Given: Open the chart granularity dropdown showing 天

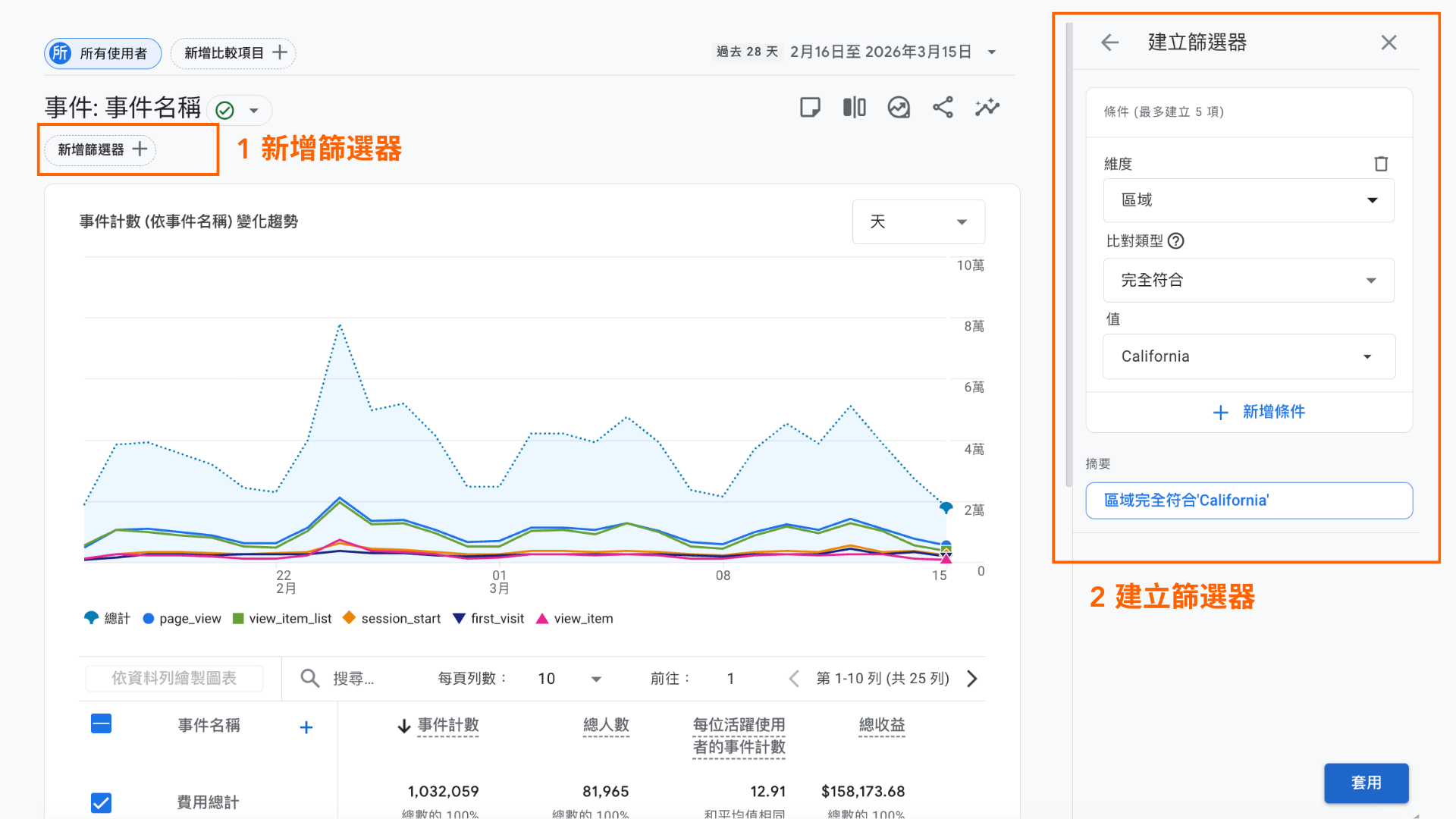Looking at the screenshot, I should click(918, 221).
